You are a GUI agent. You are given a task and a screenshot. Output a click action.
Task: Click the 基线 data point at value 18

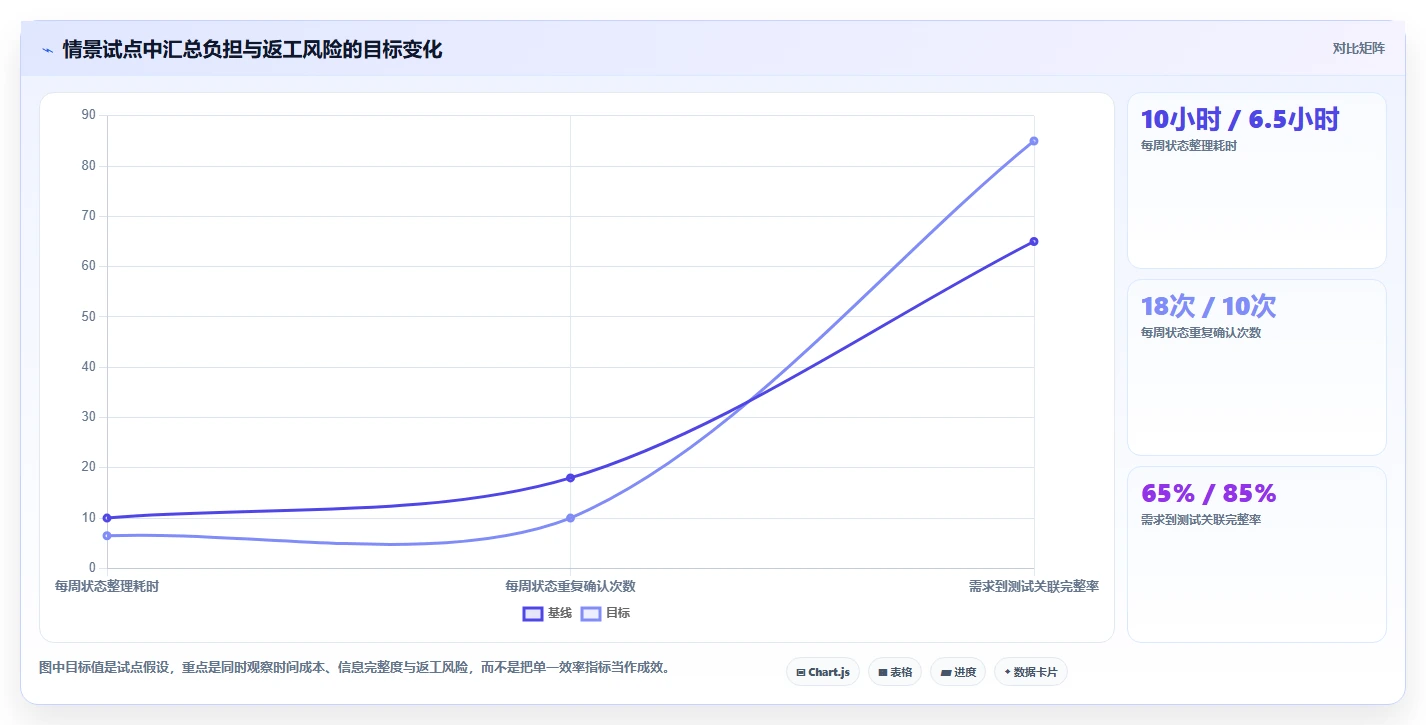pyautogui.click(x=570, y=478)
